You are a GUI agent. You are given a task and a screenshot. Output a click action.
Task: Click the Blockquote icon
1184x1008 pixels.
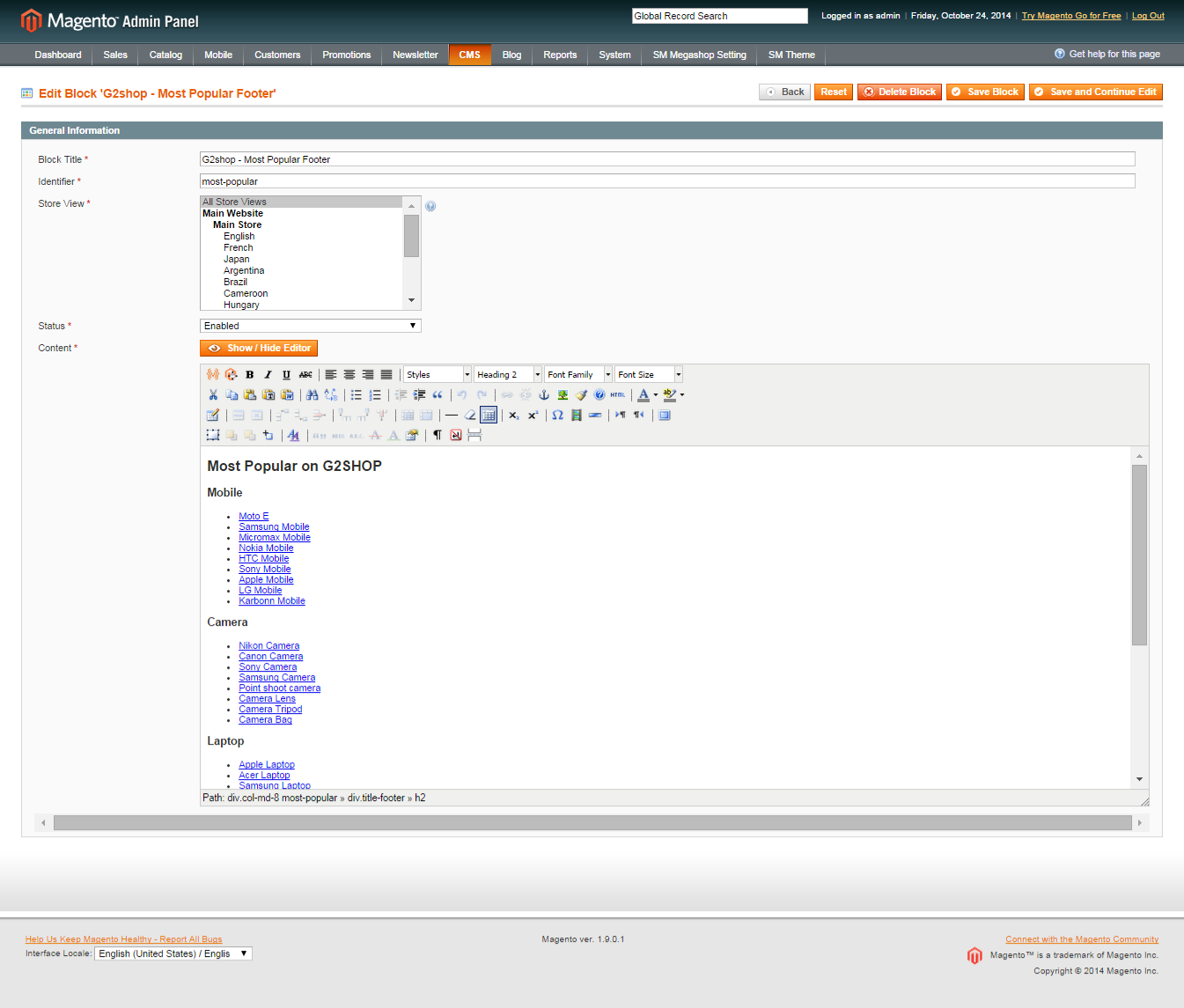tap(438, 394)
